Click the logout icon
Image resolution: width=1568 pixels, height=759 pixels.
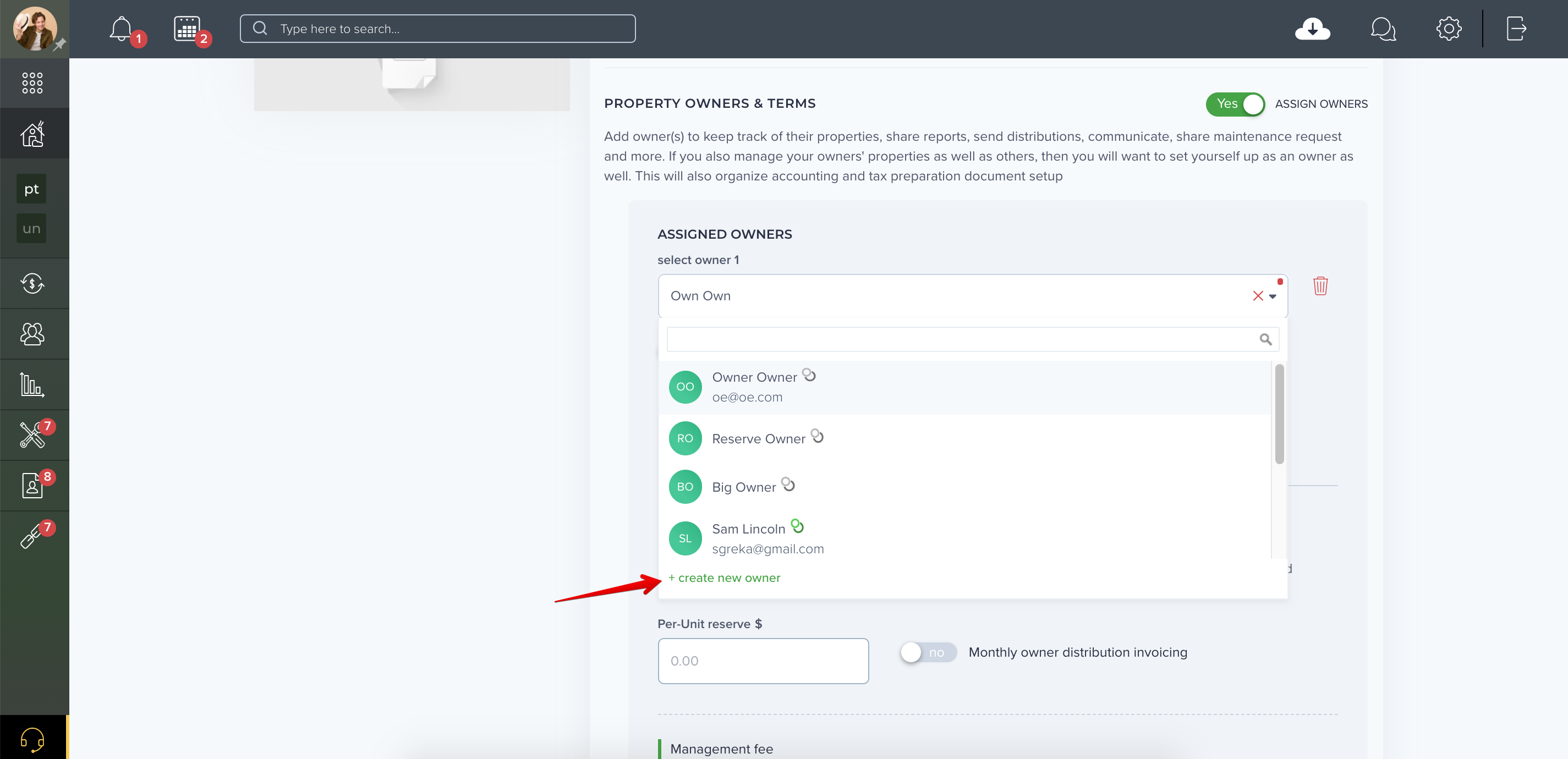1516,29
